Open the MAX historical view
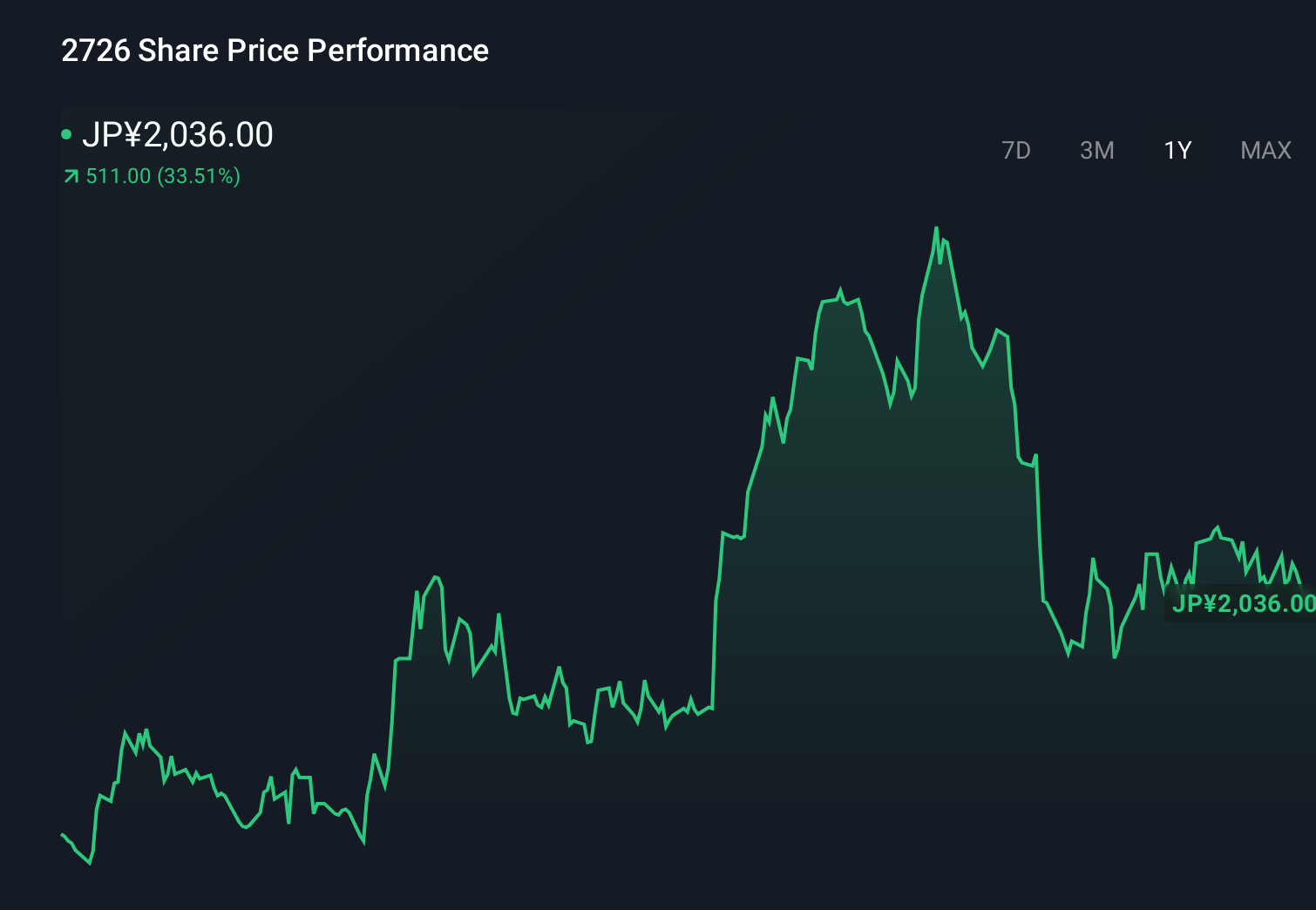Screen dimensions: 1316x910 point(1265,150)
